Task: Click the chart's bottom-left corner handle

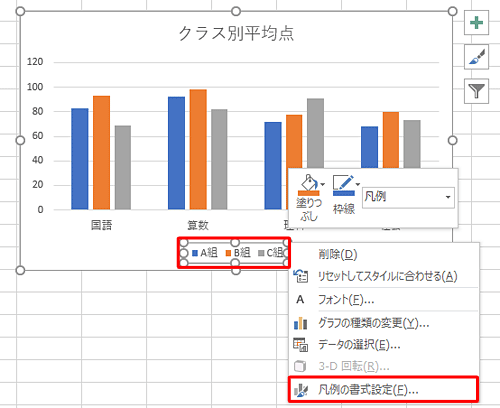Action: click(20, 270)
